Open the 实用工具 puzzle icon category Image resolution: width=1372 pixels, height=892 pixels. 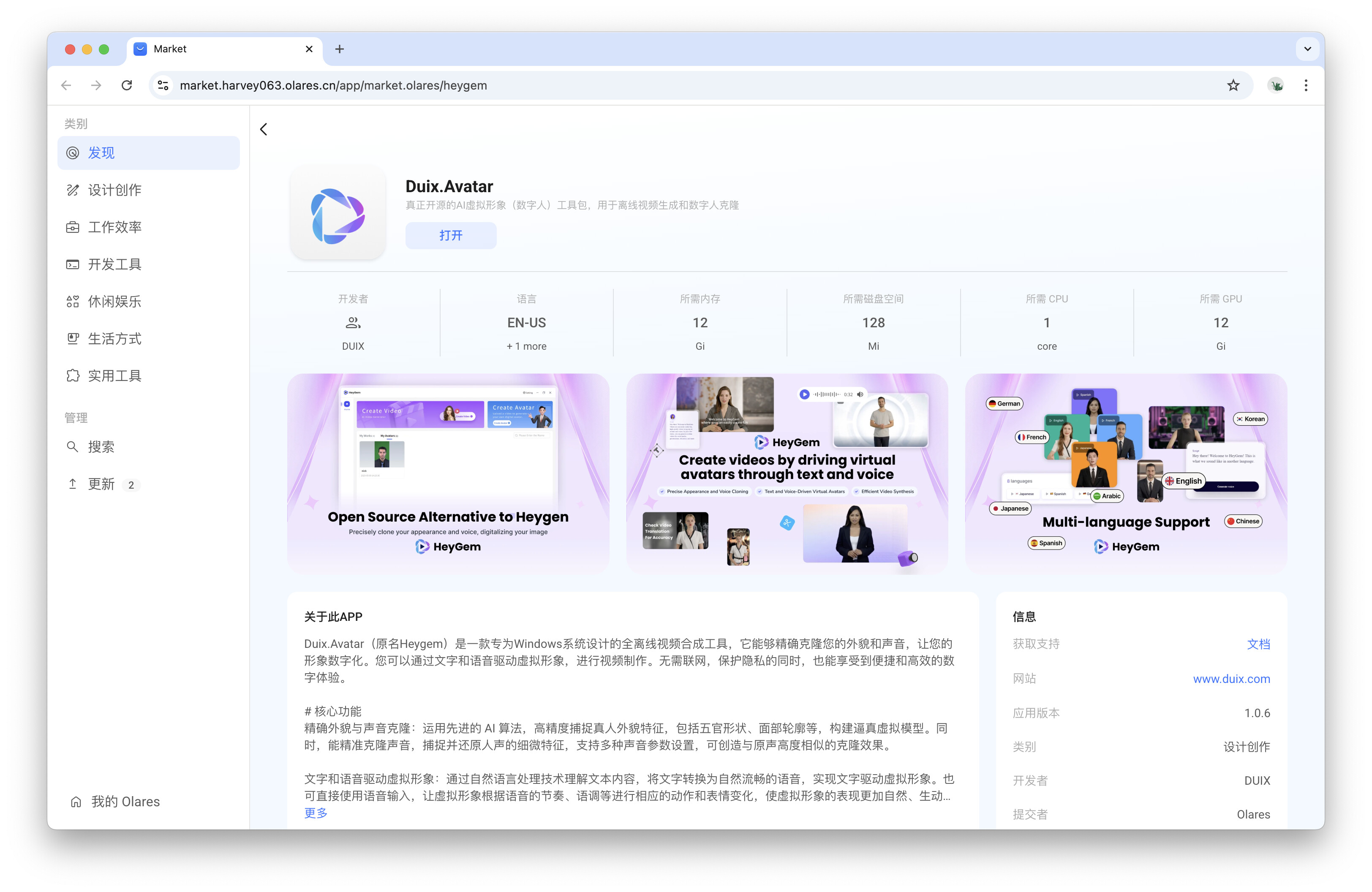point(73,376)
